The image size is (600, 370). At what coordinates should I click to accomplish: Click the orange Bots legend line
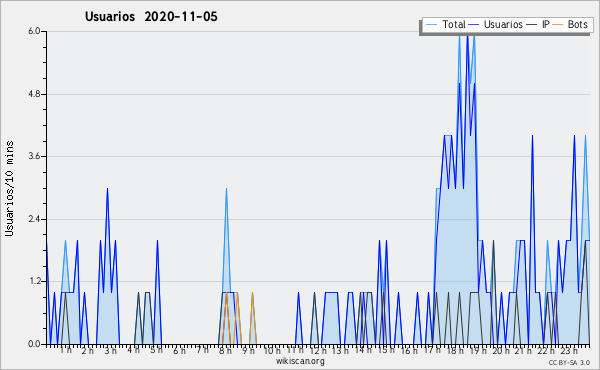(x=558, y=25)
